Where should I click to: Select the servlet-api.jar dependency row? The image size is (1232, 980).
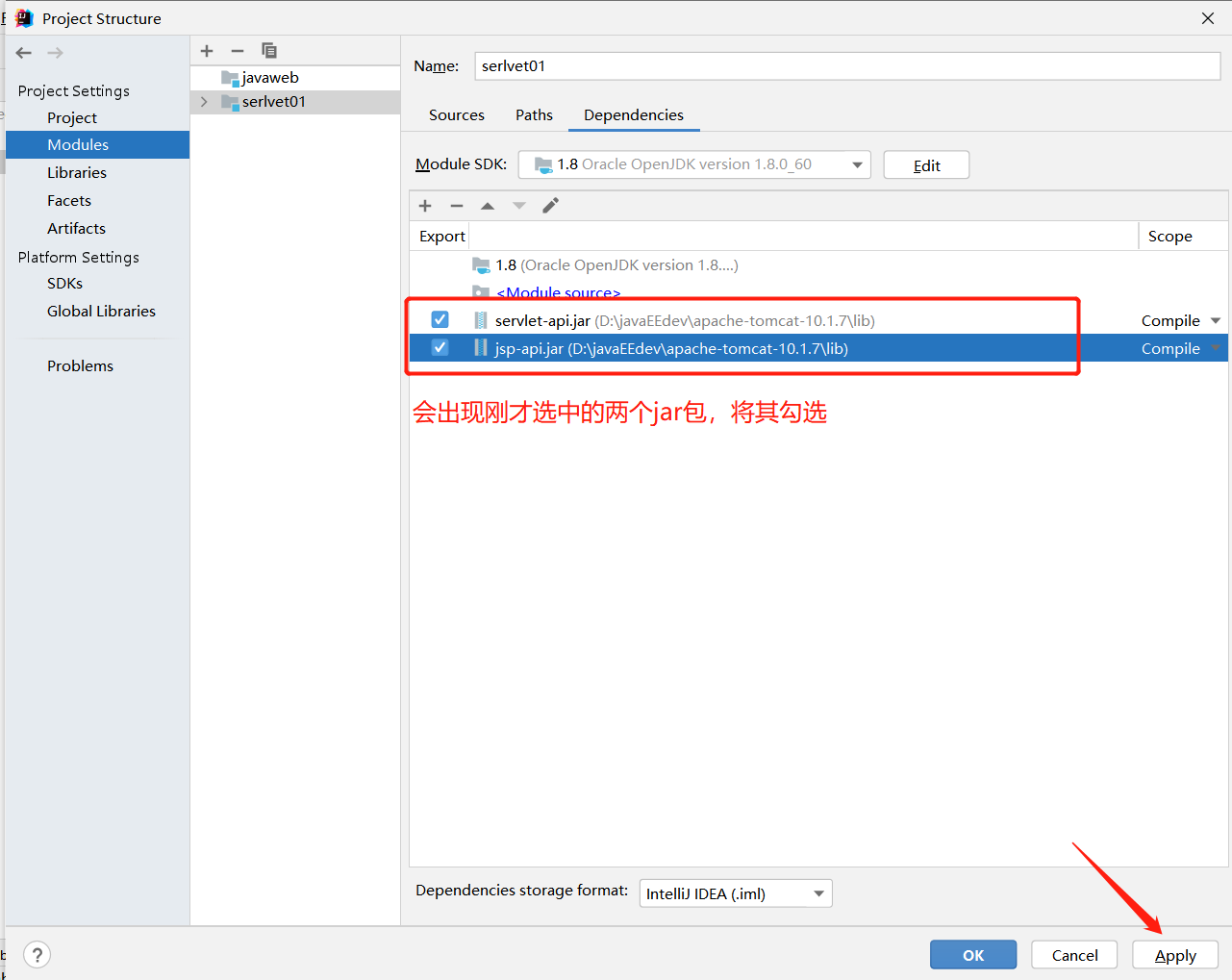pyautogui.click(x=818, y=320)
